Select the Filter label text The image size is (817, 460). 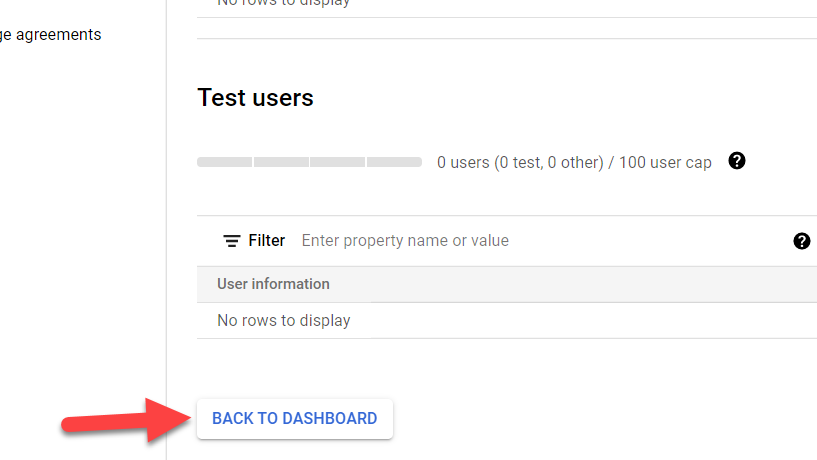tap(267, 241)
